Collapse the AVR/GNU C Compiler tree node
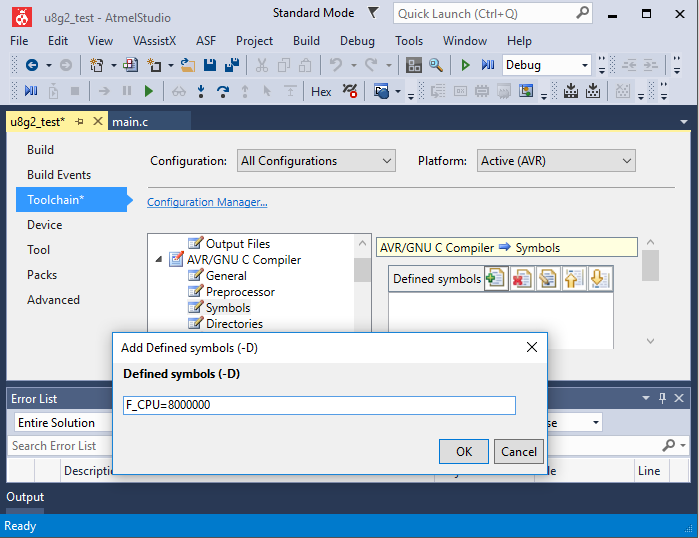Viewport: 699px width, 538px height. pyautogui.click(x=160, y=260)
